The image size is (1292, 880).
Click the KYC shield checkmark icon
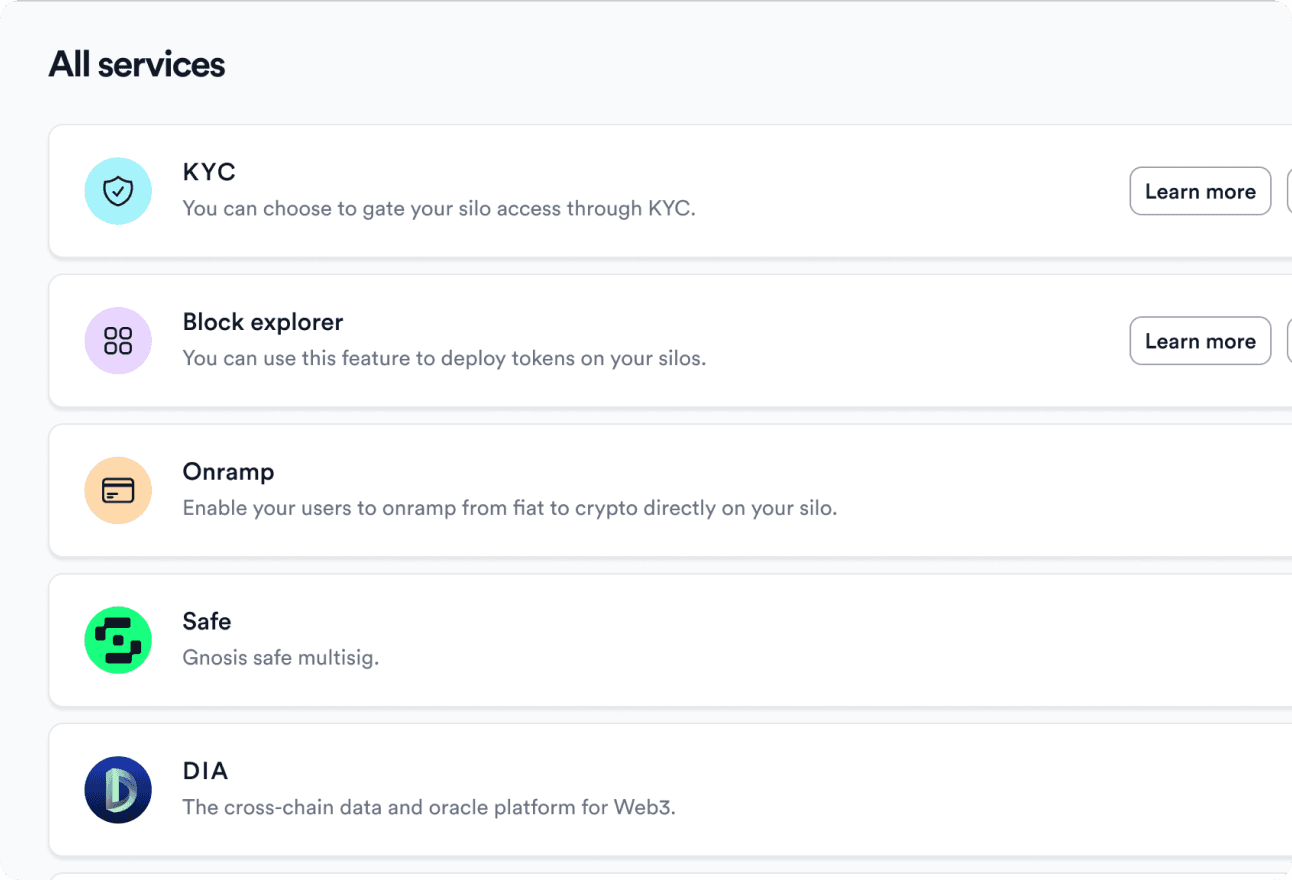[118, 191]
